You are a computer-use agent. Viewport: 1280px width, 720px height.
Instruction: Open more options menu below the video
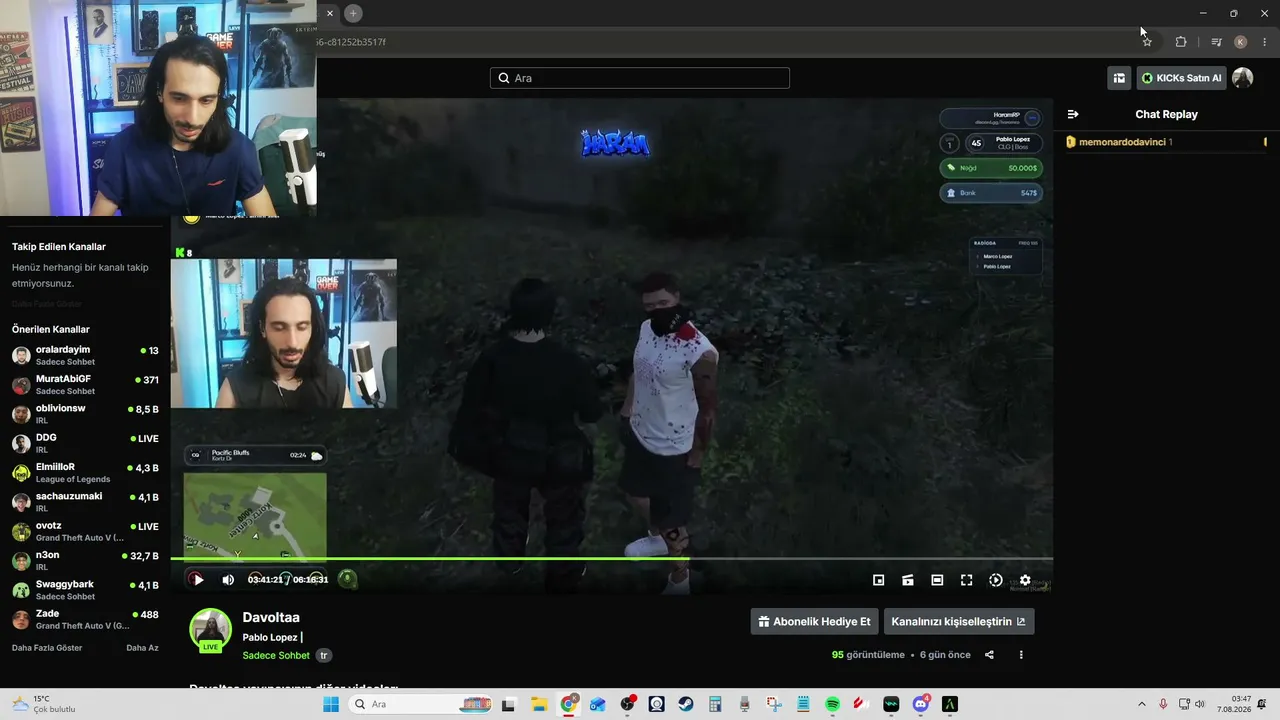click(1021, 655)
